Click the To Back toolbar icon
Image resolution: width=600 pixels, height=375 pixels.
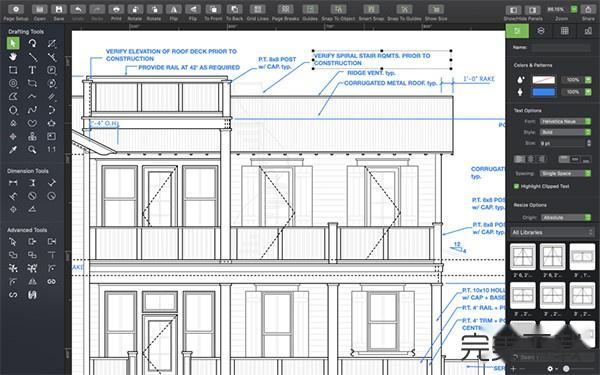234,9
